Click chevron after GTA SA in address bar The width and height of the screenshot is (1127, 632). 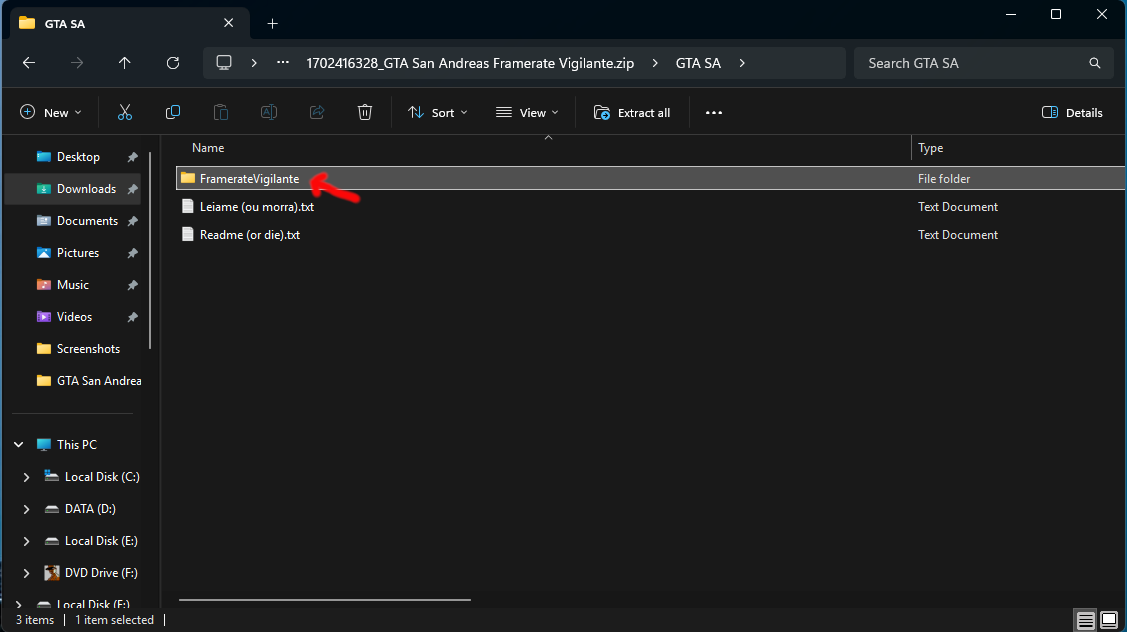point(742,63)
